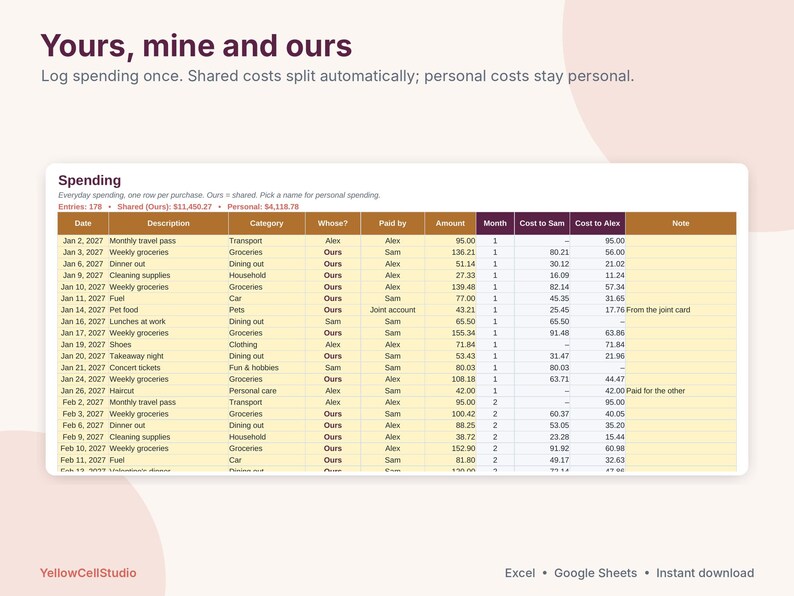Click the YellowCellStudio brand name

(88, 573)
